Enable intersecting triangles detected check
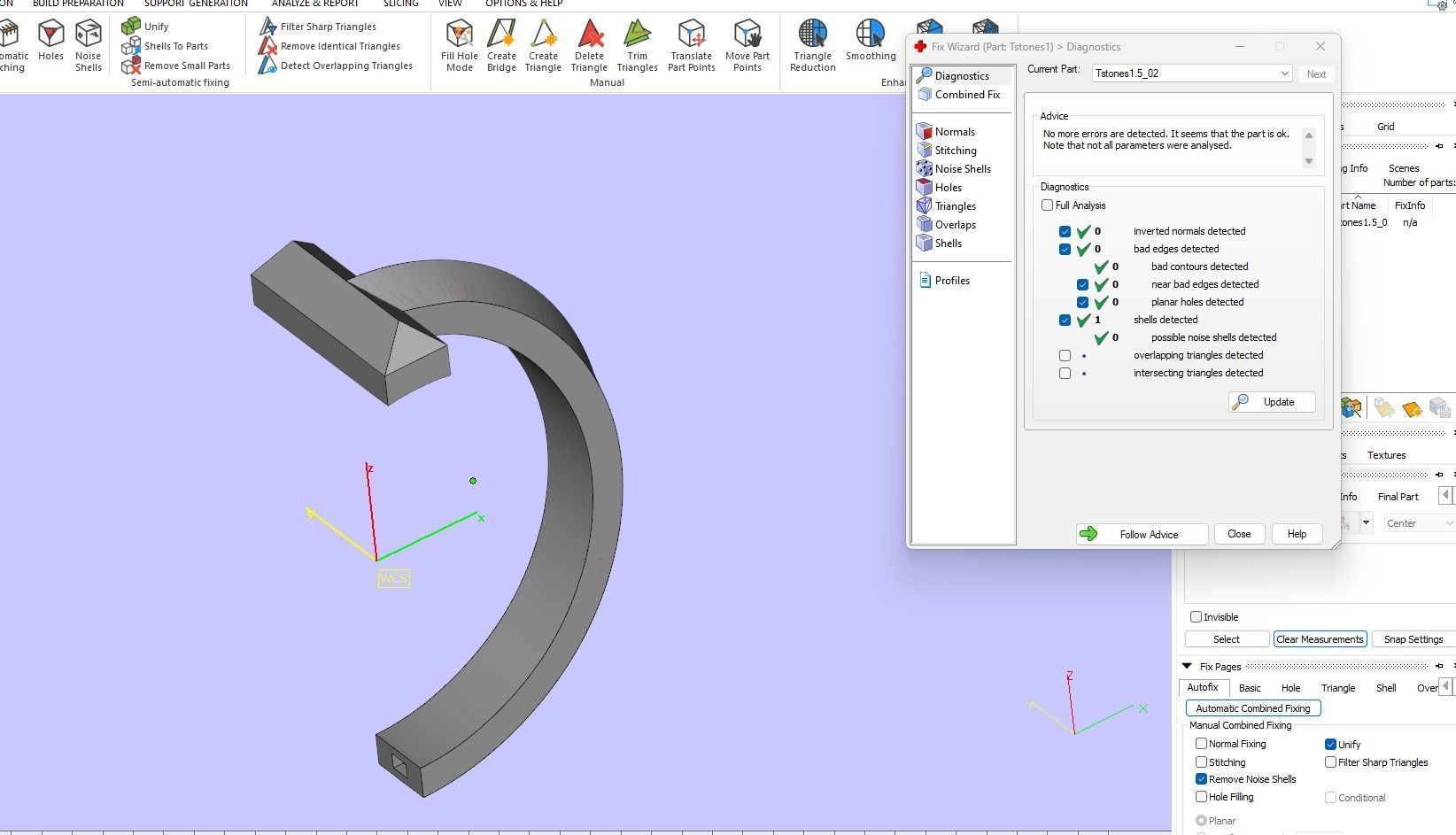The image size is (1456, 835). click(1065, 373)
